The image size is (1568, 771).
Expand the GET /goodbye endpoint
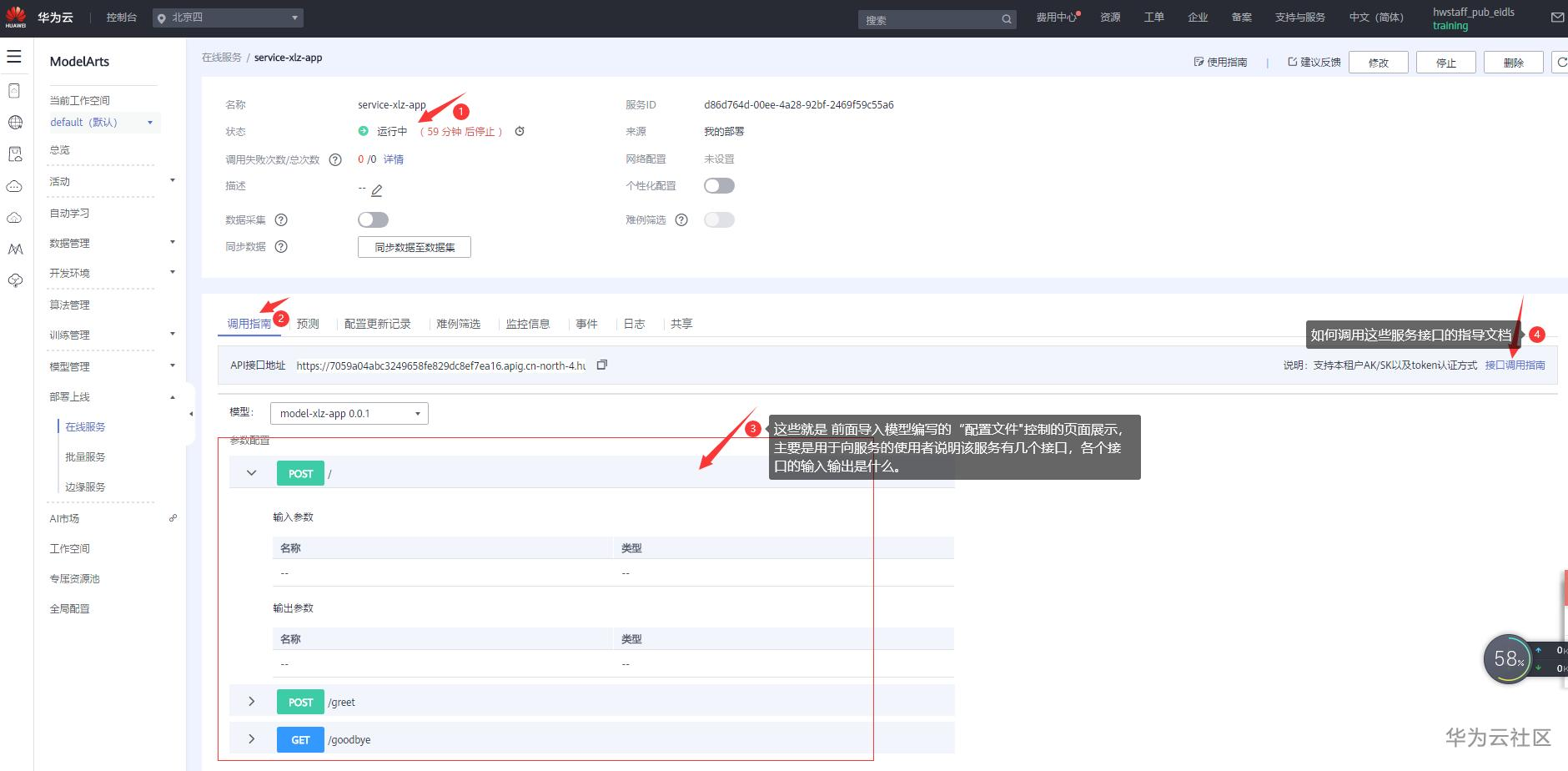coord(251,739)
